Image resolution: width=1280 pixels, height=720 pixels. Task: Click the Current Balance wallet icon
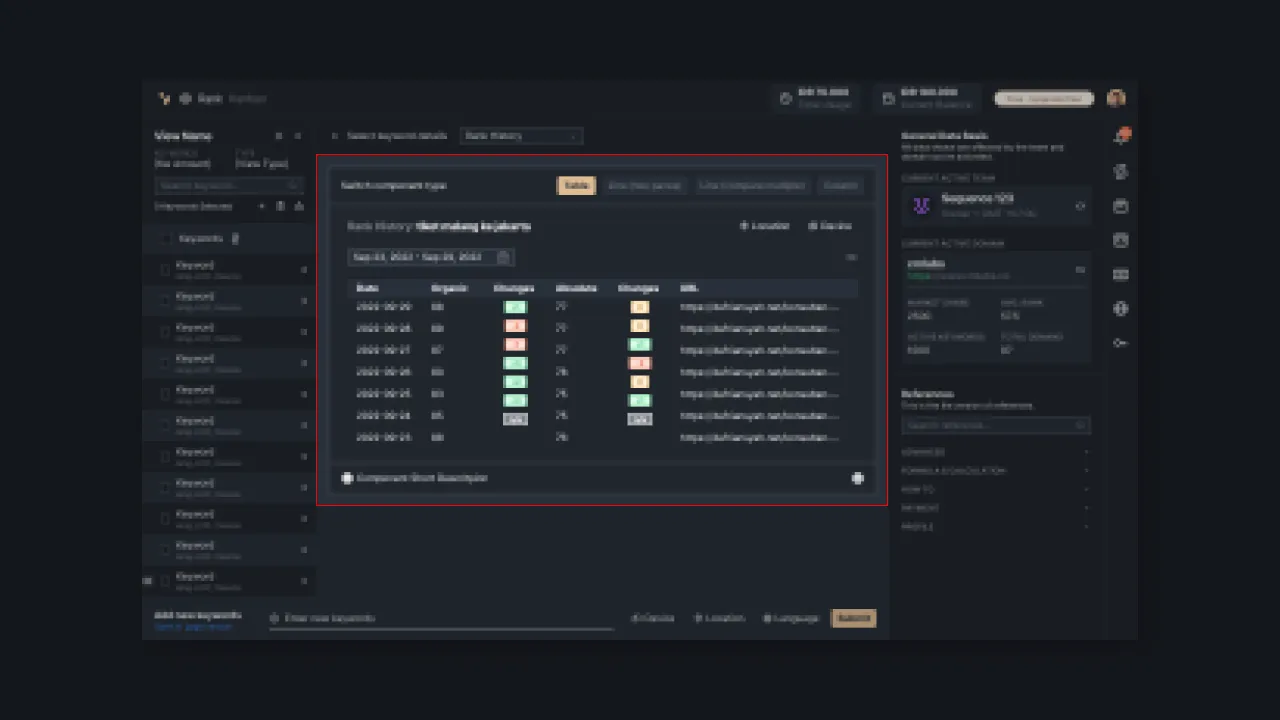point(888,99)
